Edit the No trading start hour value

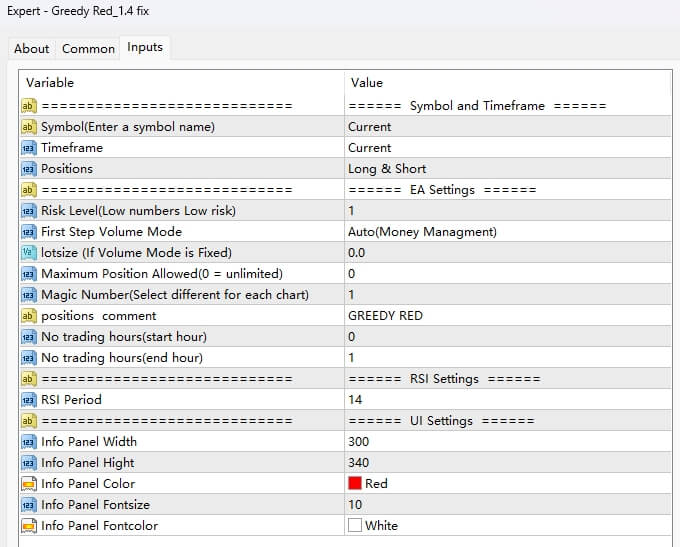click(508, 337)
